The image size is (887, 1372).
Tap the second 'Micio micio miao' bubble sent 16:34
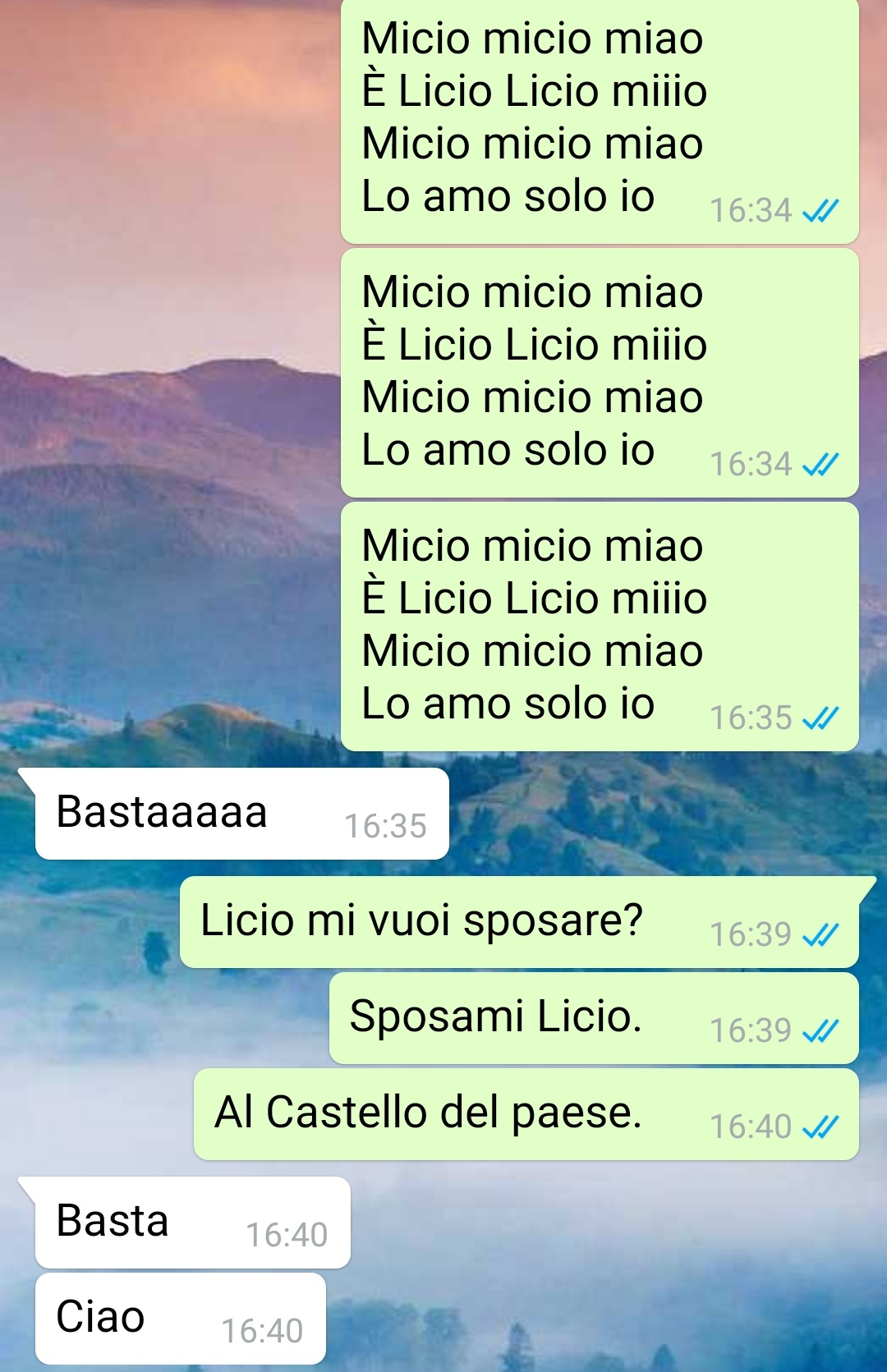tap(600, 374)
